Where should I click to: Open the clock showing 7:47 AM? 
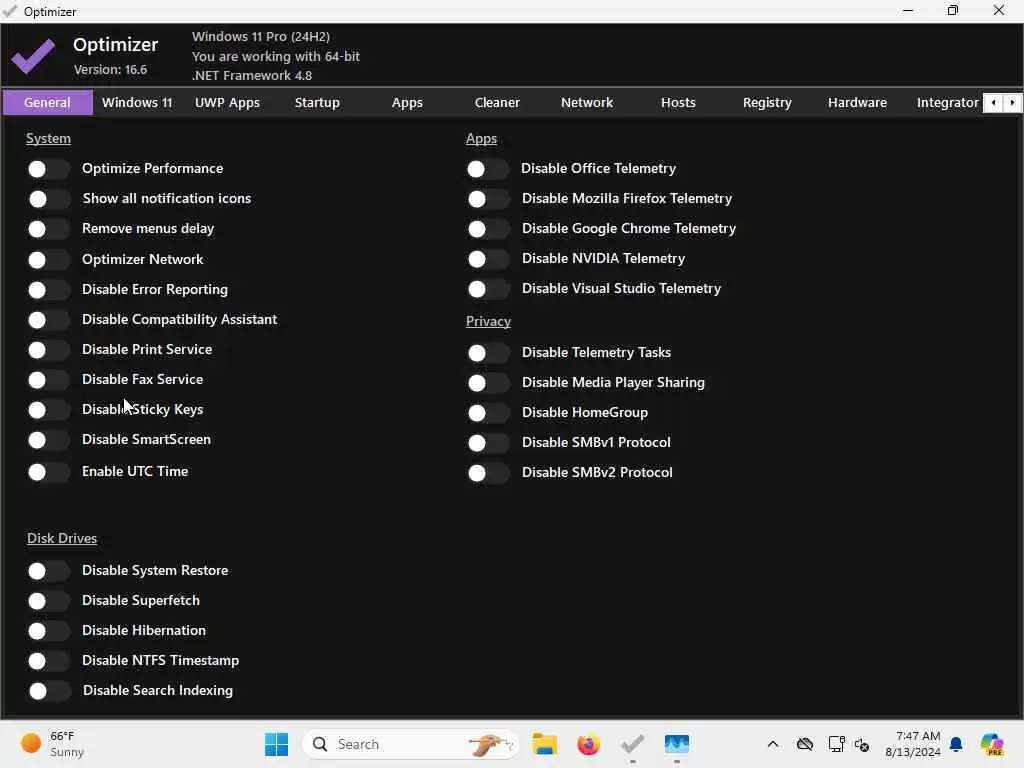click(913, 744)
